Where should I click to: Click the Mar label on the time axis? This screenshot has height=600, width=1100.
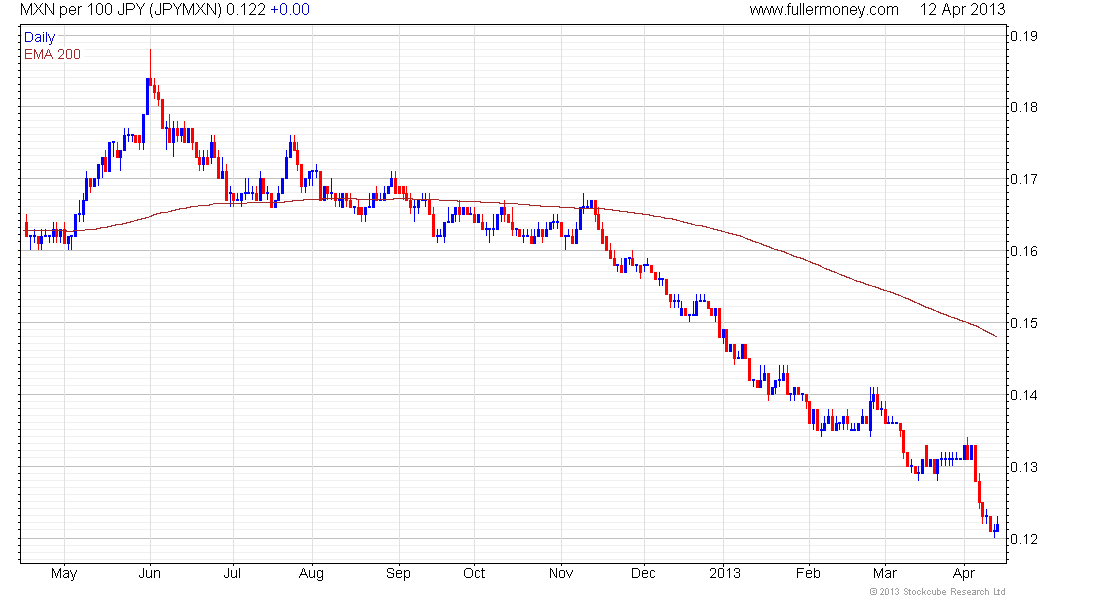pyautogui.click(x=885, y=573)
